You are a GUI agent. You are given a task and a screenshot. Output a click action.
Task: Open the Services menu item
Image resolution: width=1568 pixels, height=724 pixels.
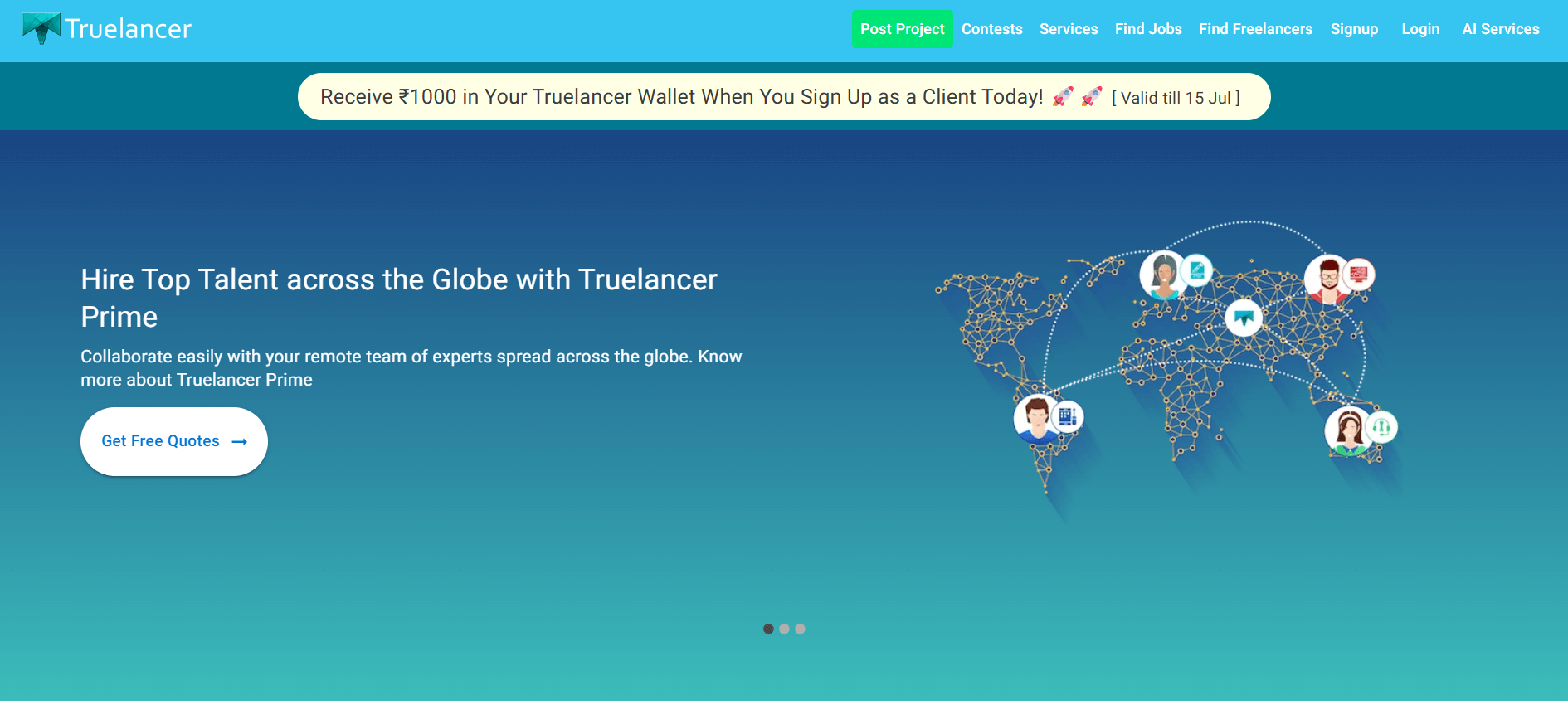1069,29
